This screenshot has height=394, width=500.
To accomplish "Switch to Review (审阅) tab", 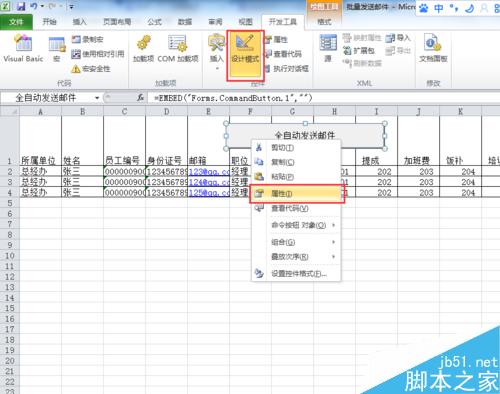I will coord(215,22).
